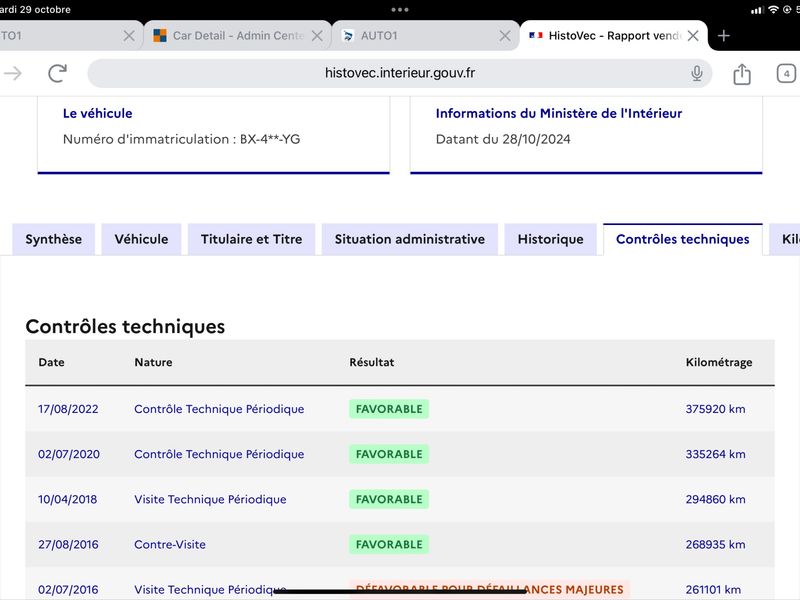This screenshot has height=600, width=800.
Task: Click the date 27/08/2016
Action: click(68, 544)
